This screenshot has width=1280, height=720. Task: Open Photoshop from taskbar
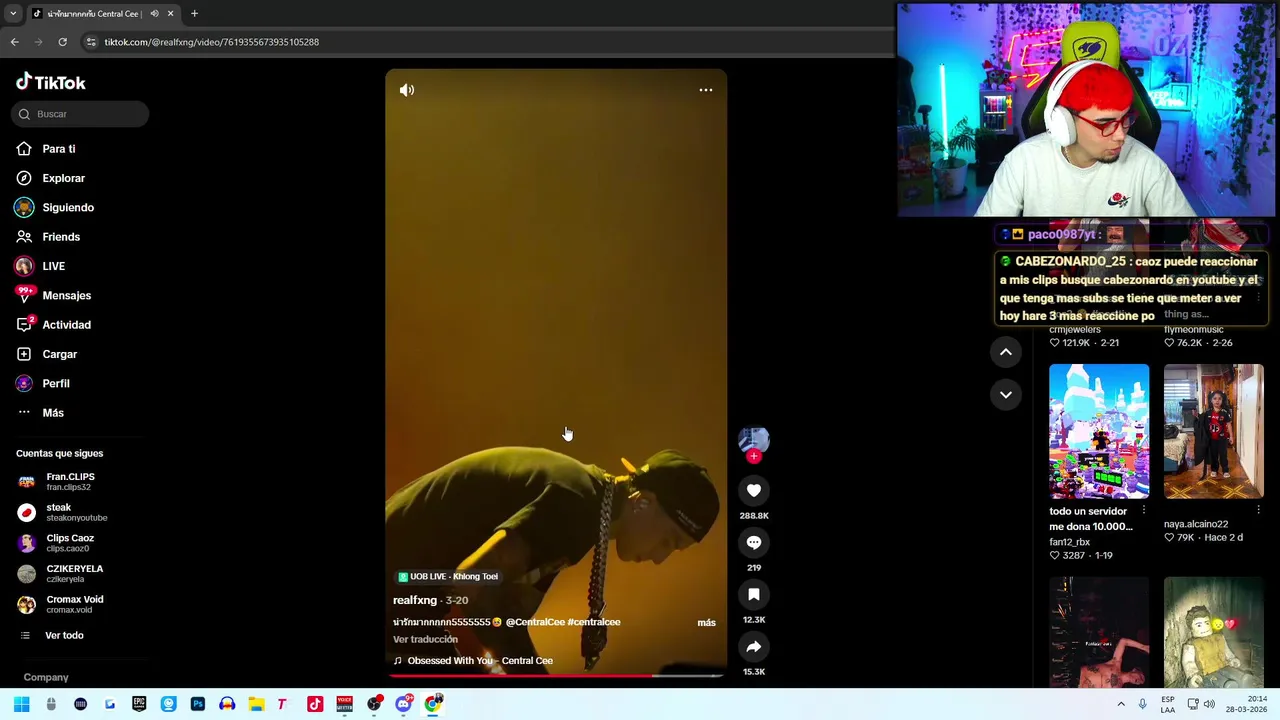(198, 704)
